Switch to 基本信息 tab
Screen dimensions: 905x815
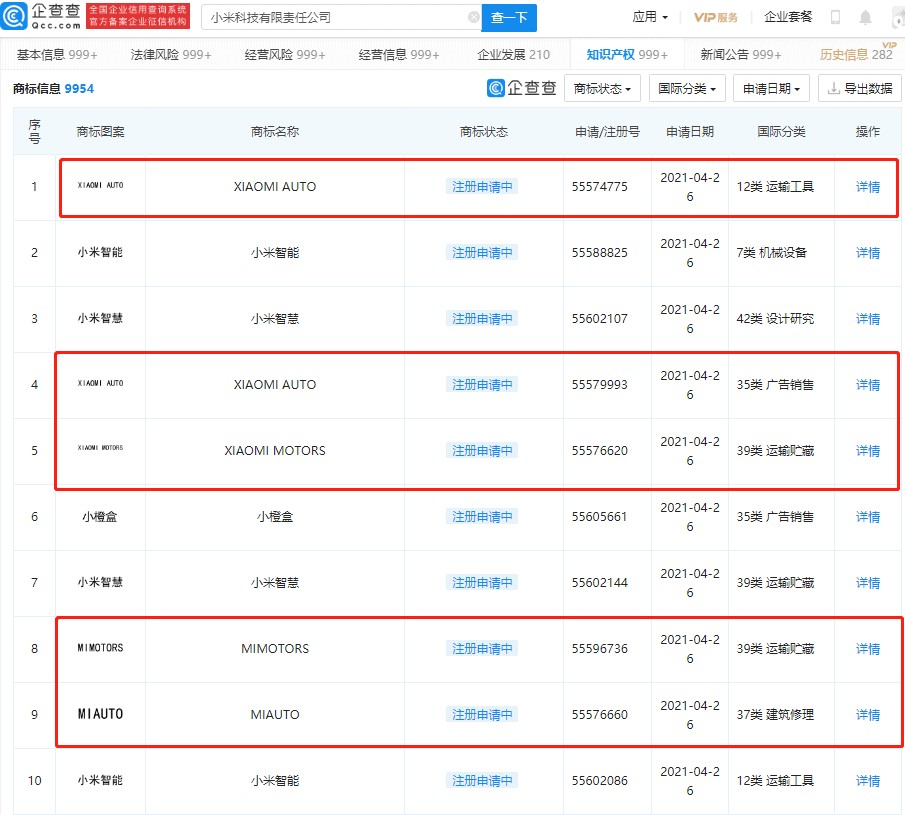pos(57,55)
